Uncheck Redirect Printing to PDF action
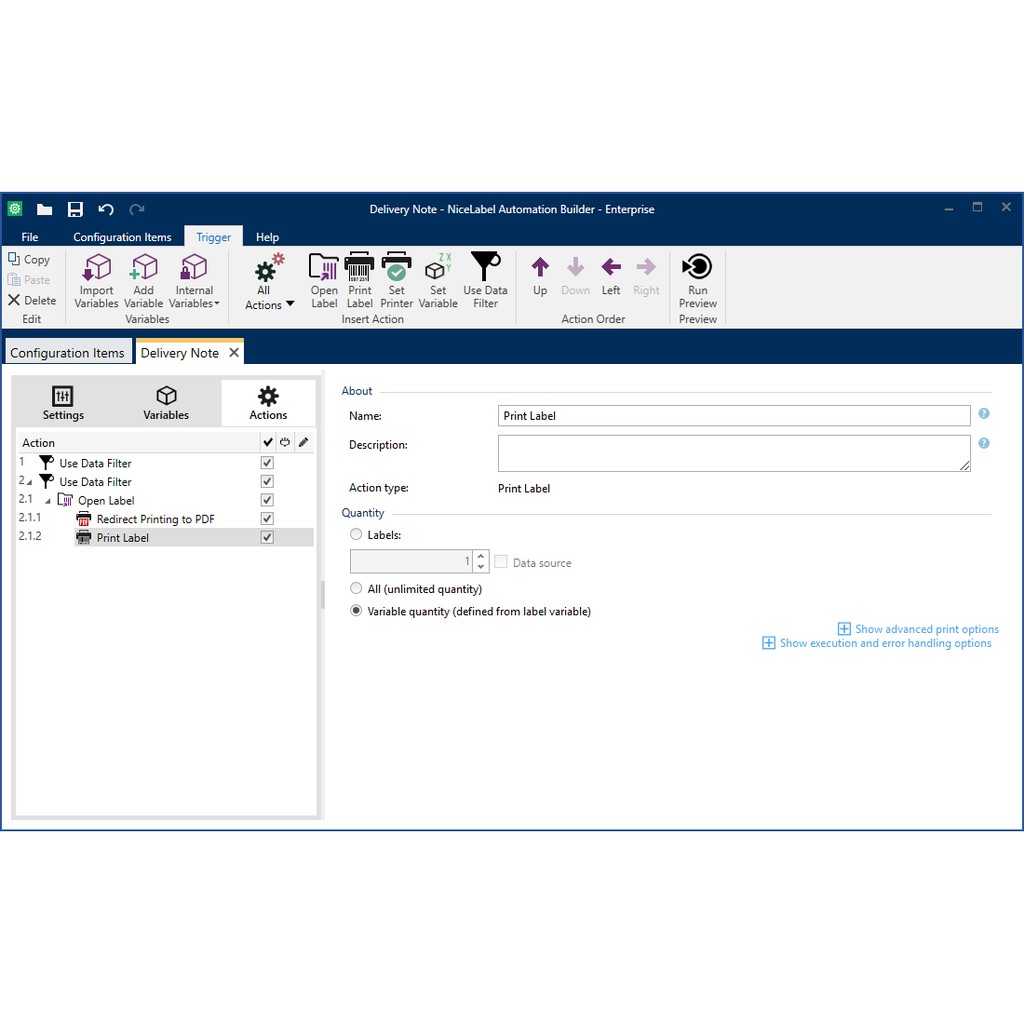Screen dimensions: 1024x1024 [267, 519]
